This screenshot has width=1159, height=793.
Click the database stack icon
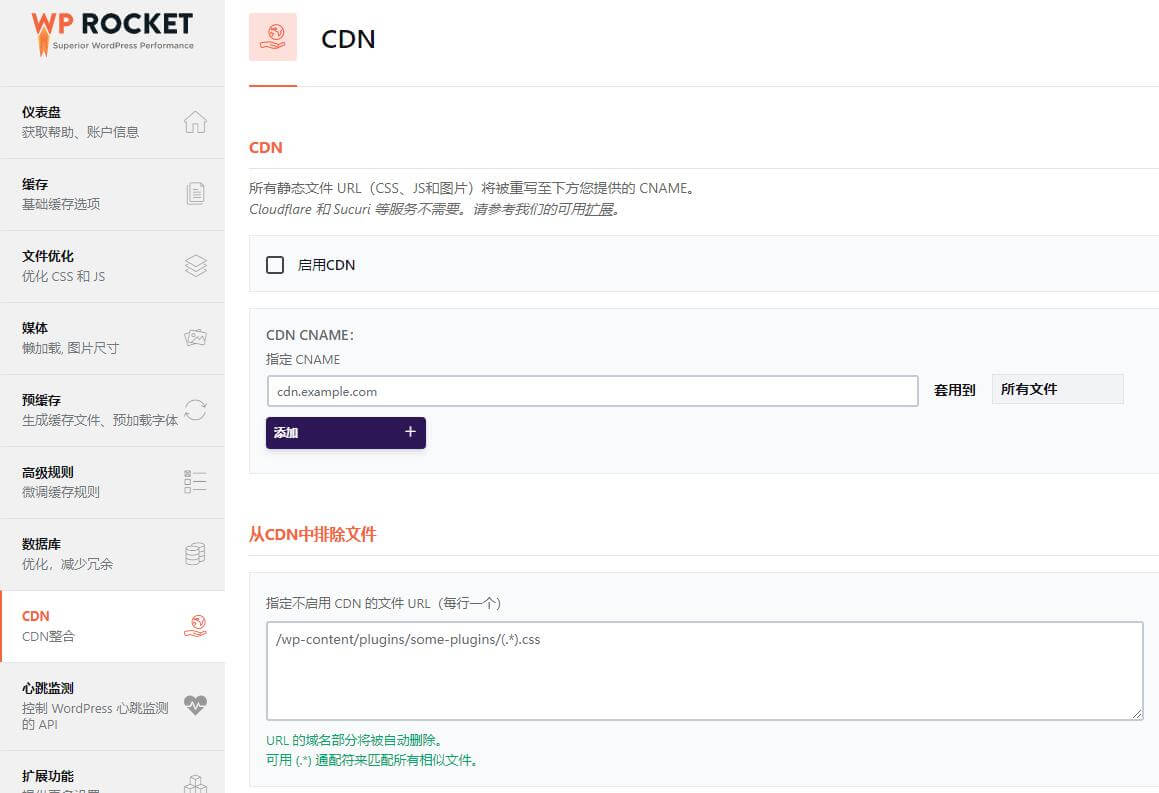195,554
